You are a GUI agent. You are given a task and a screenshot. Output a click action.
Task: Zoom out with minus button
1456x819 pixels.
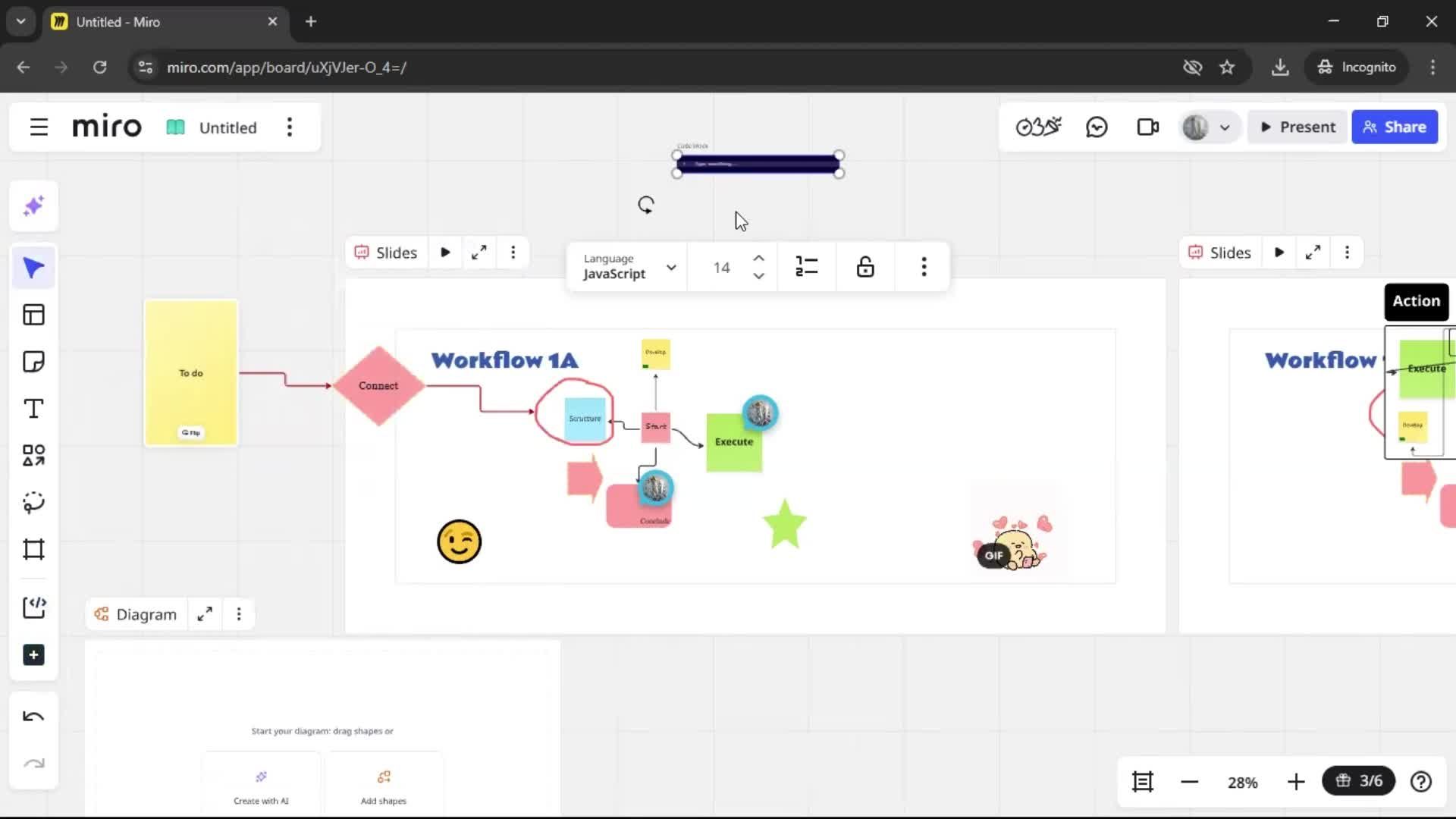point(1190,782)
